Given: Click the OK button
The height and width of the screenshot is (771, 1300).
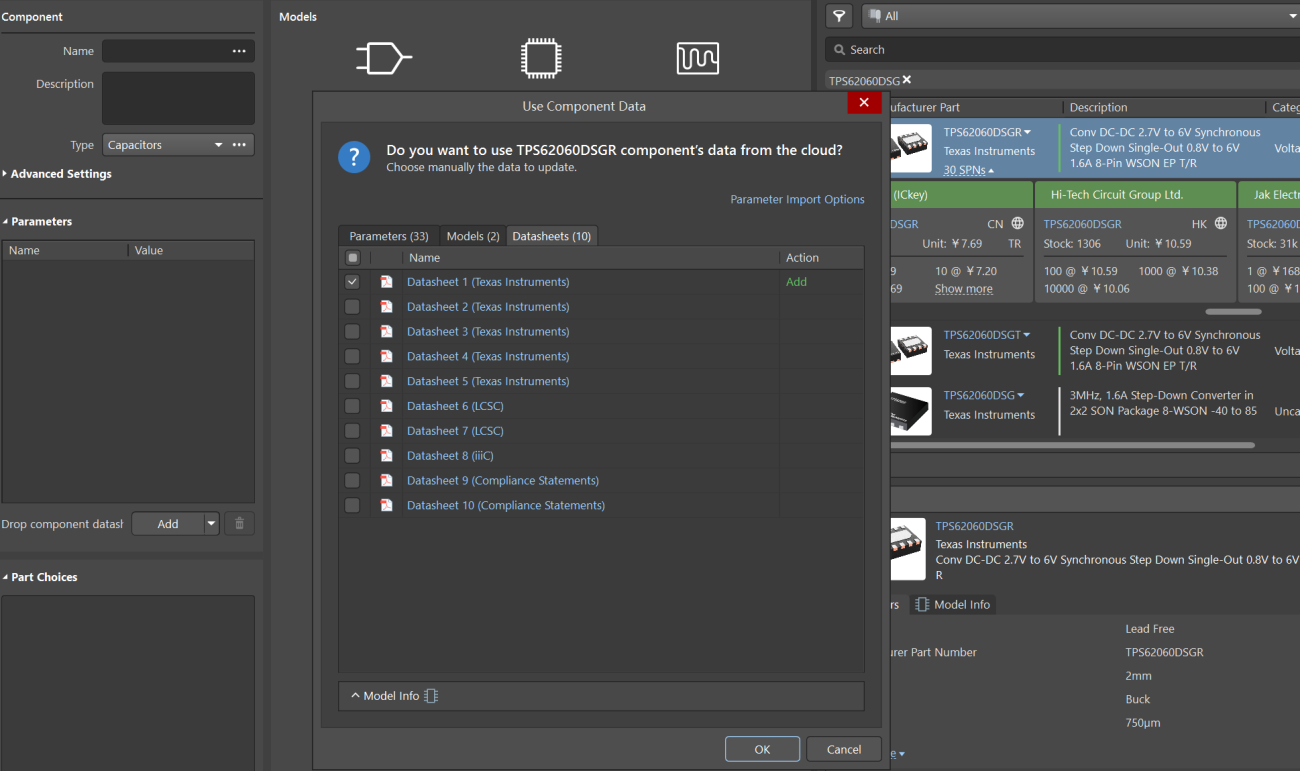Looking at the screenshot, I should (762, 749).
